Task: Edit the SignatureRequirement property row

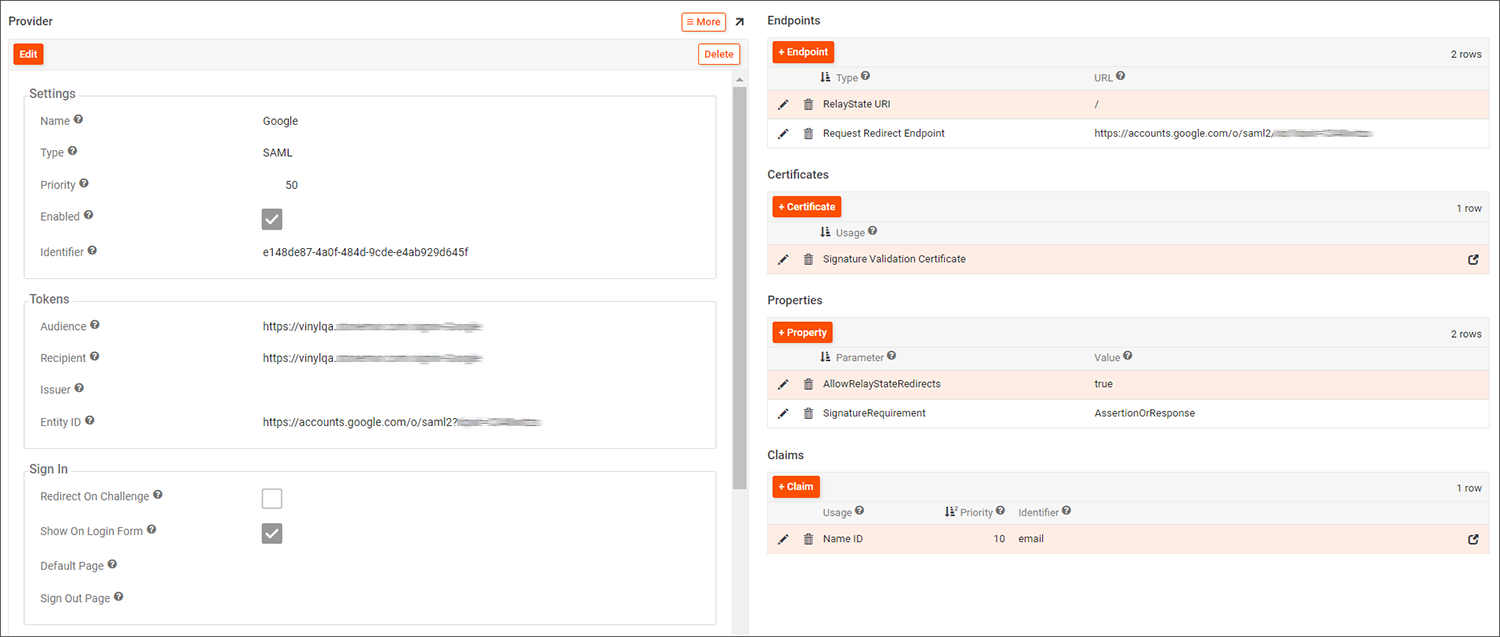Action: 783,414
